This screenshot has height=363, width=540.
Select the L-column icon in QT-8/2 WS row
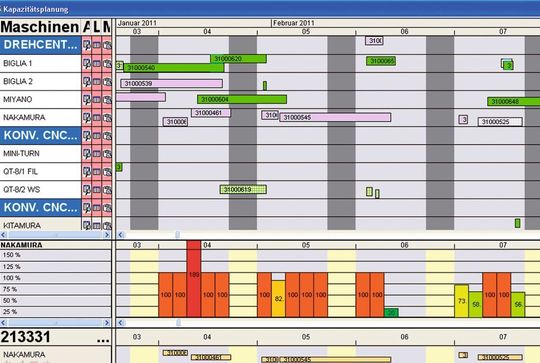point(97,189)
